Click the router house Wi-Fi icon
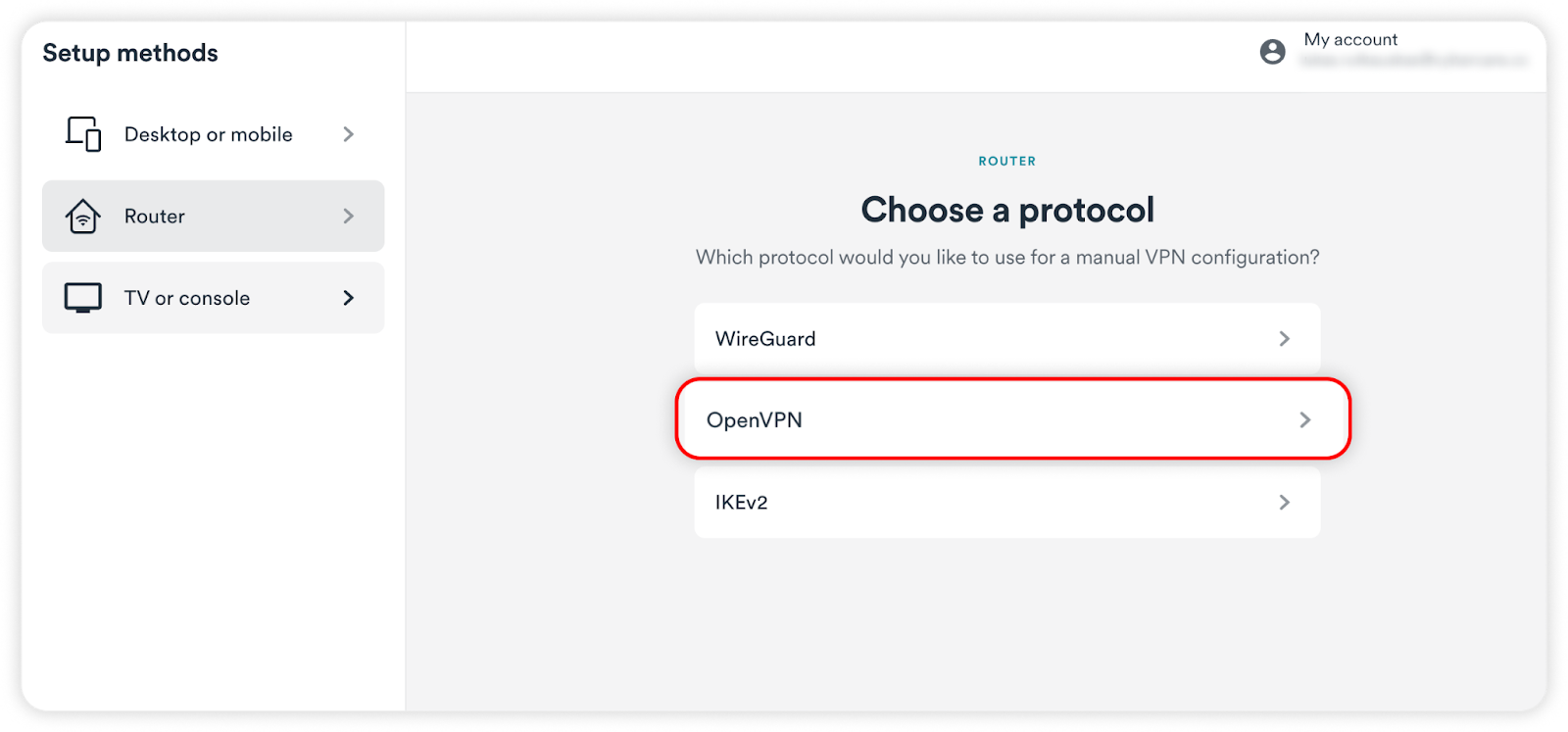The image size is (1568, 732). pyautogui.click(x=83, y=216)
